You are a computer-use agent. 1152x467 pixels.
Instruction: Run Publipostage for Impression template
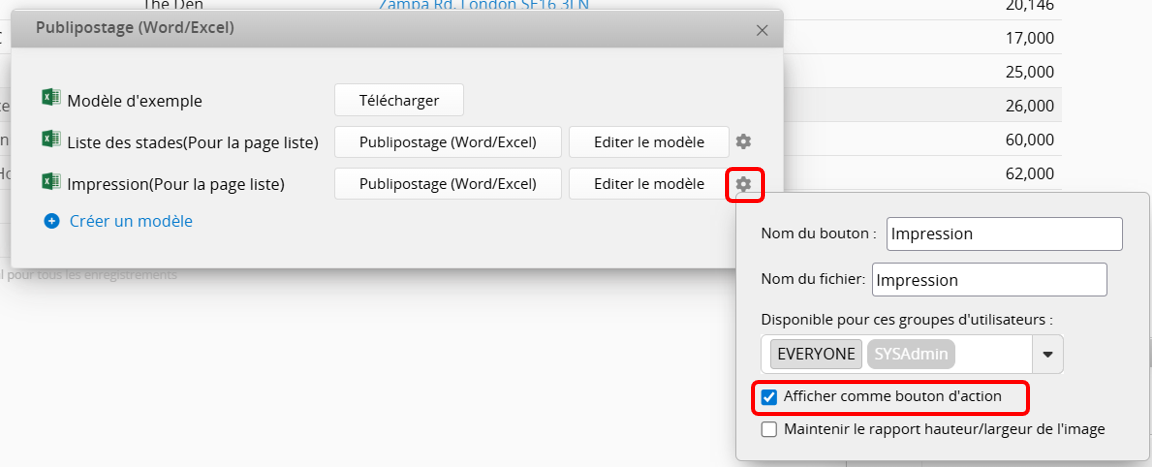[447, 184]
